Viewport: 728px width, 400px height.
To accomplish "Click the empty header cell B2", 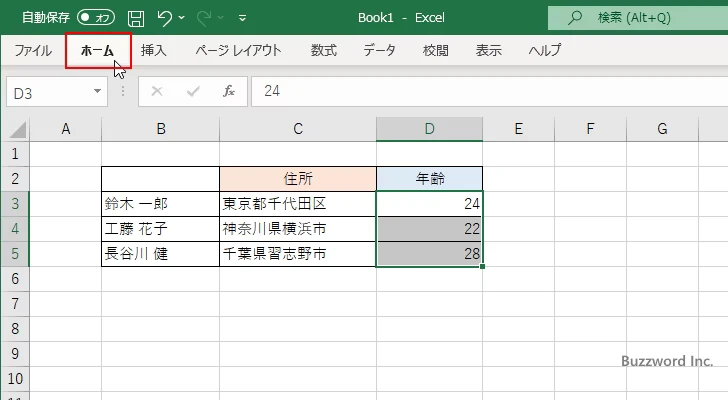I will [161, 179].
